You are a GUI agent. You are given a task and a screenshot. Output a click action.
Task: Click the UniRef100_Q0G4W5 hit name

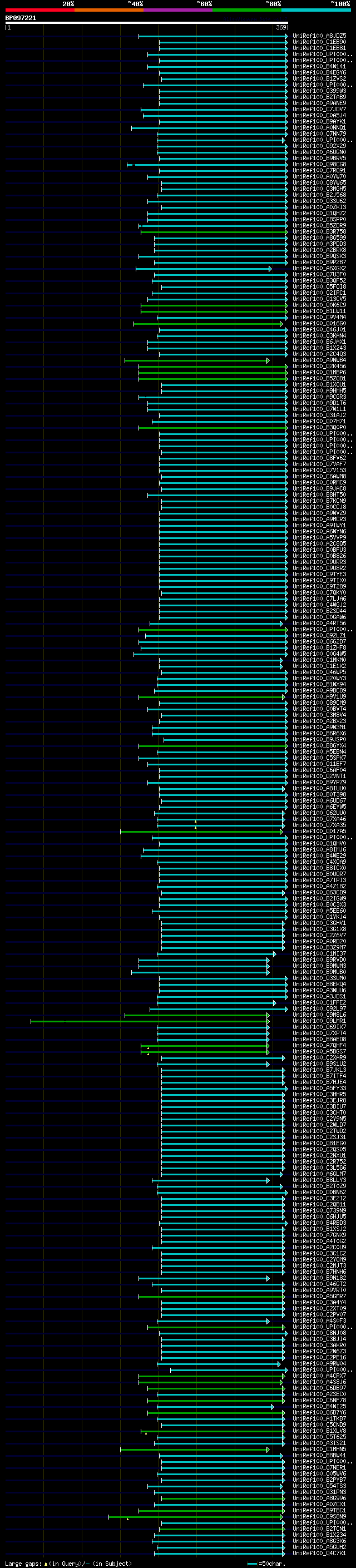point(319,654)
